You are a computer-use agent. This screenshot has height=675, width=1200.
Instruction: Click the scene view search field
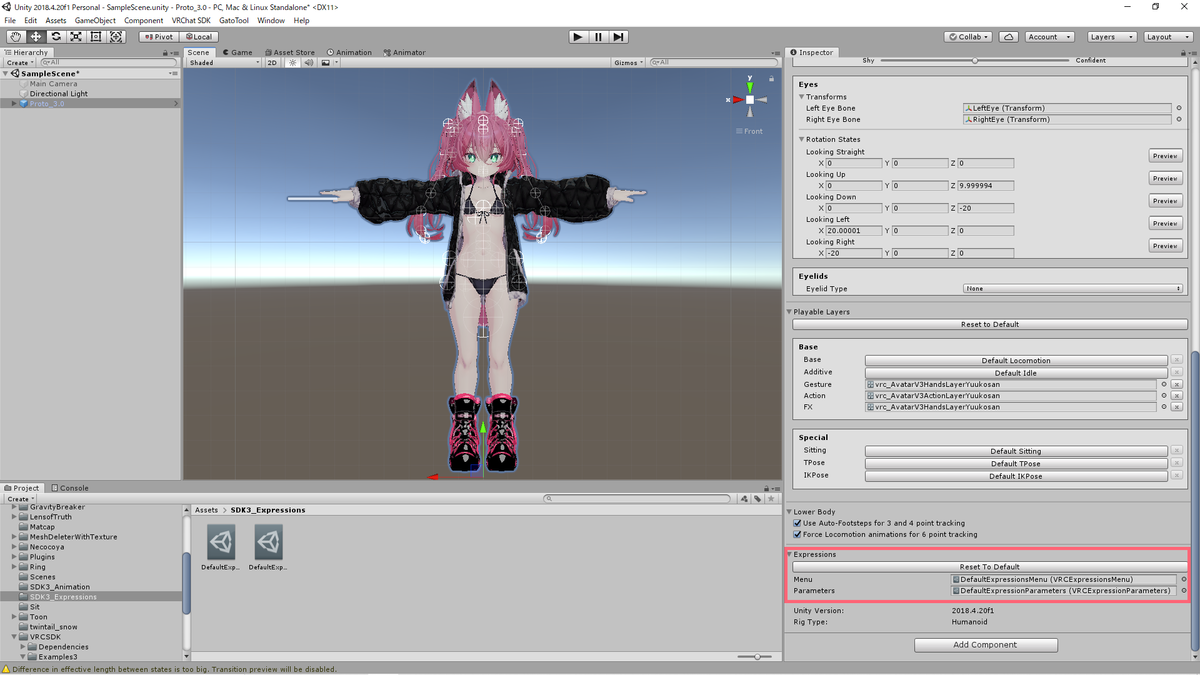point(713,62)
